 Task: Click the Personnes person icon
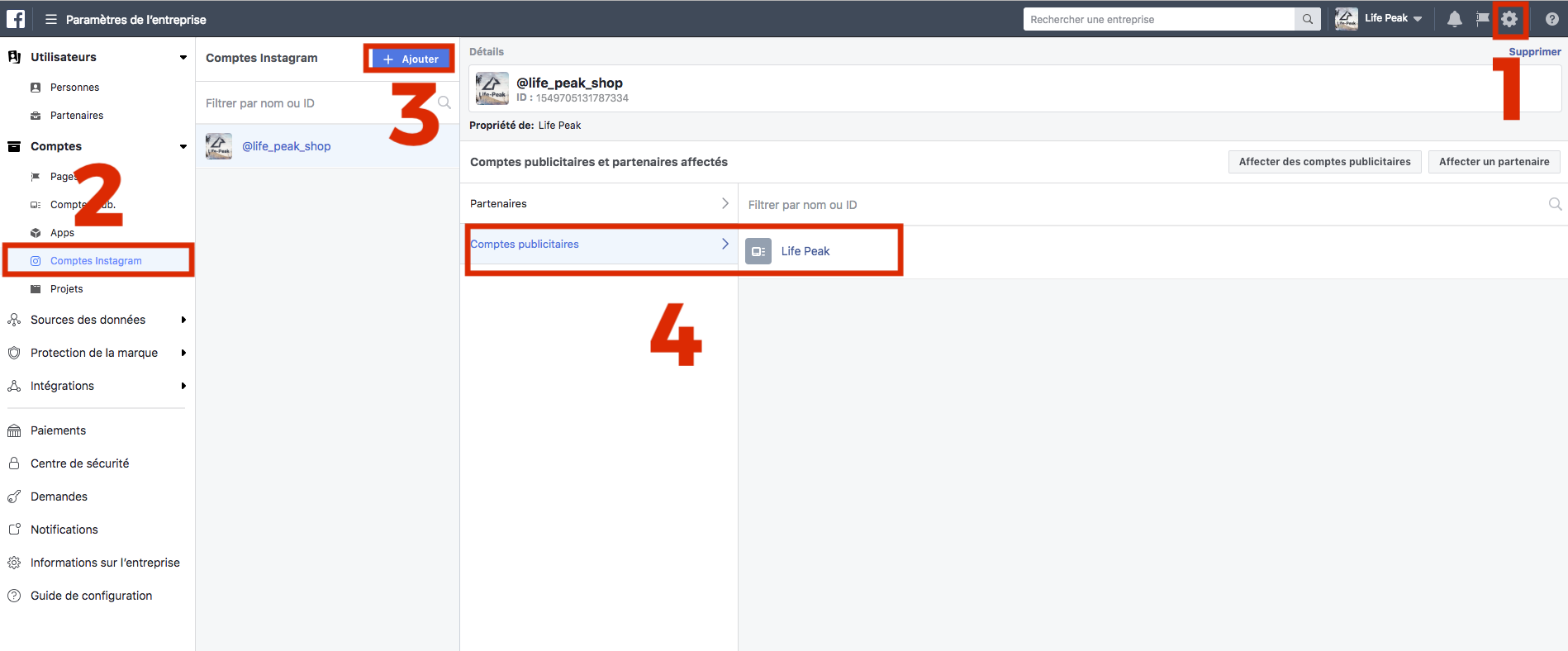click(x=36, y=88)
